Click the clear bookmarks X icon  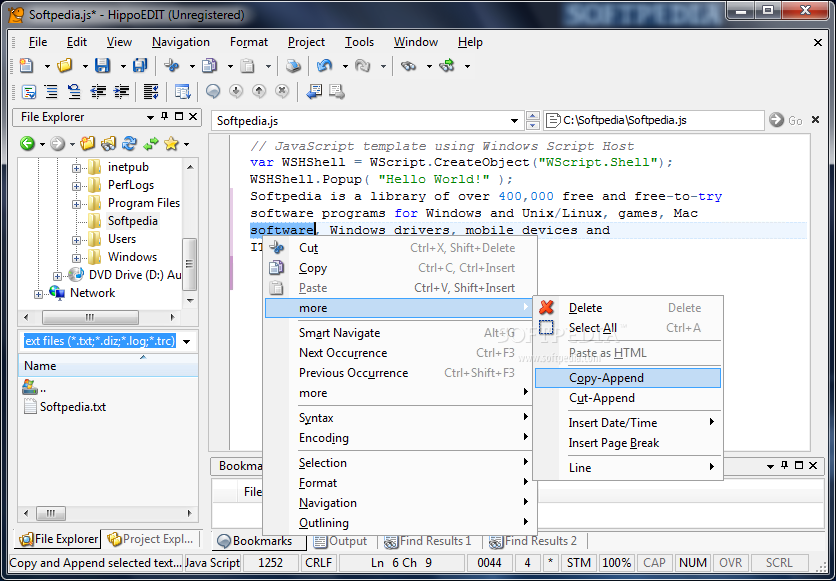pos(282,92)
